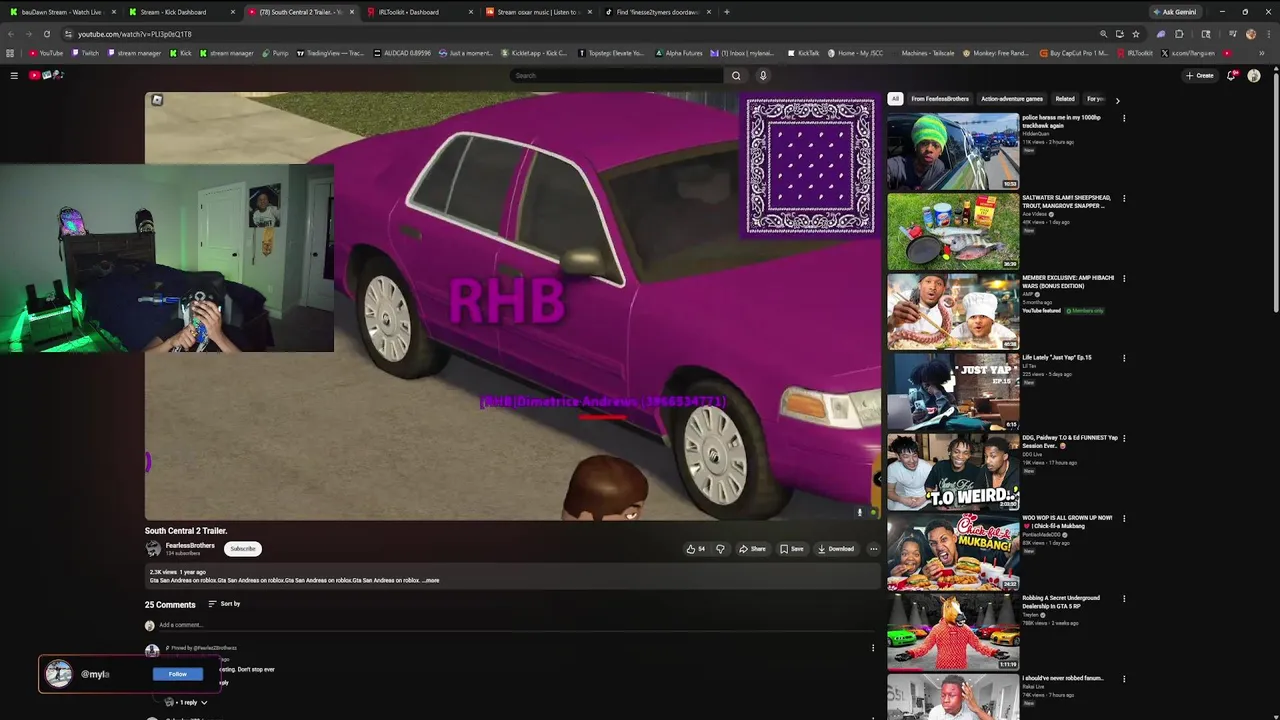Open options for AMP HIBACHI WARS video

1124,278
